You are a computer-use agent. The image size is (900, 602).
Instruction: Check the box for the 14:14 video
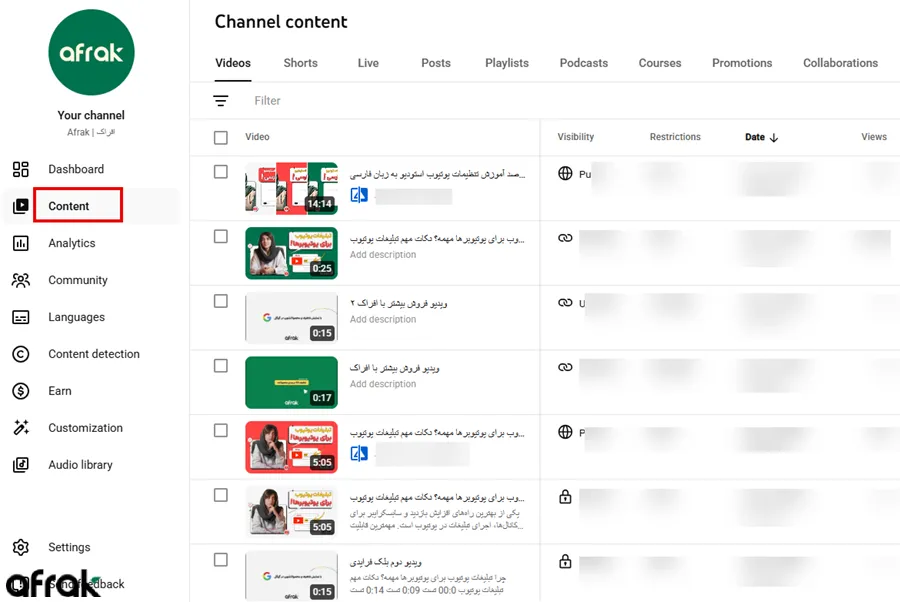coord(221,172)
